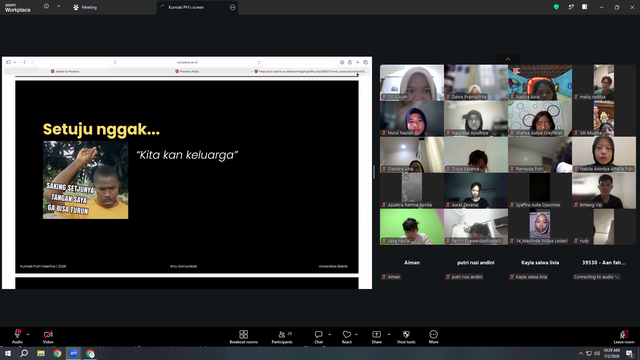Open Zoom from the Windows taskbar

pos(74,353)
